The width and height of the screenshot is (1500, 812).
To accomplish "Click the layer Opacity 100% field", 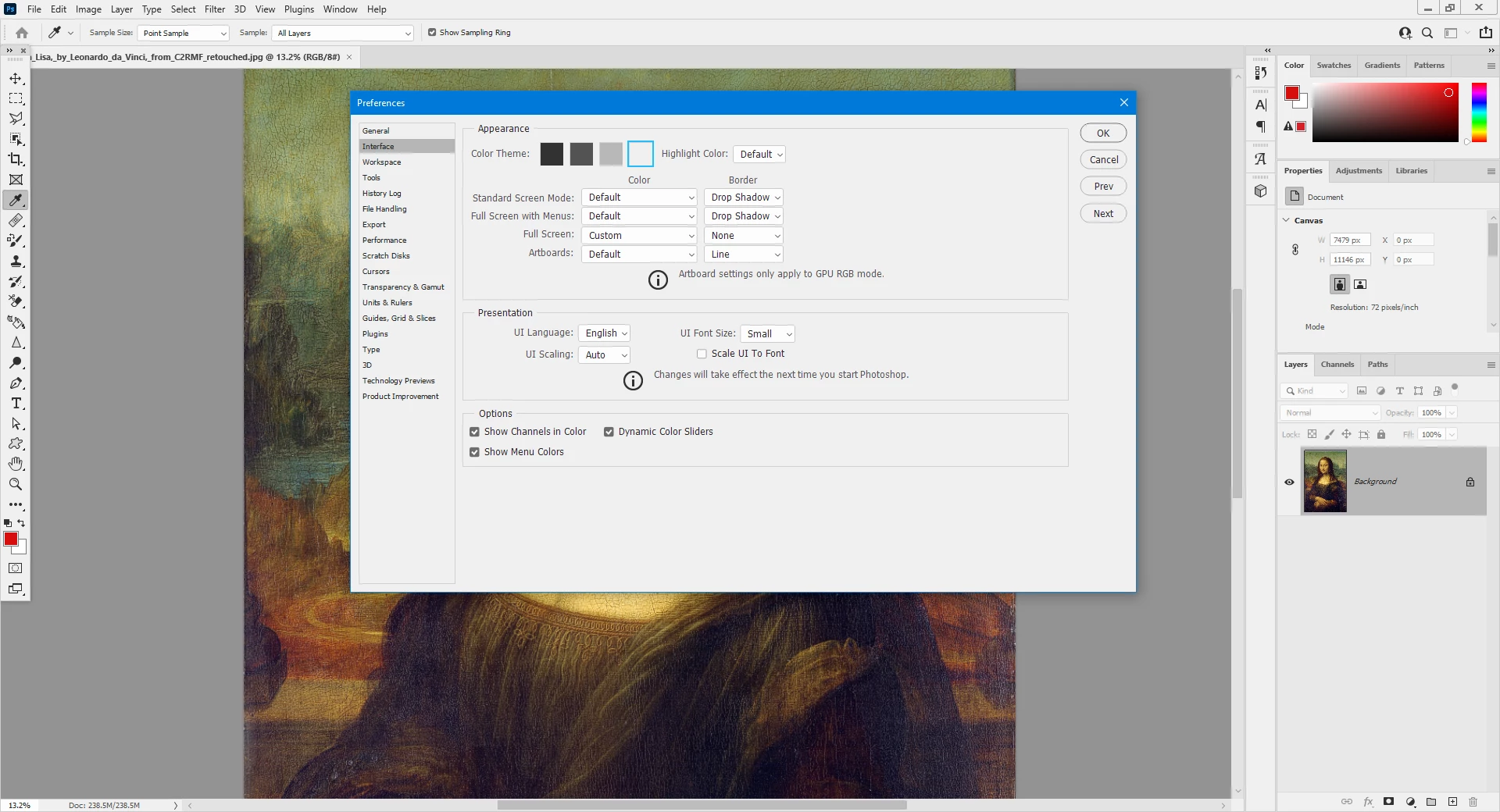I will tap(1431, 413).
